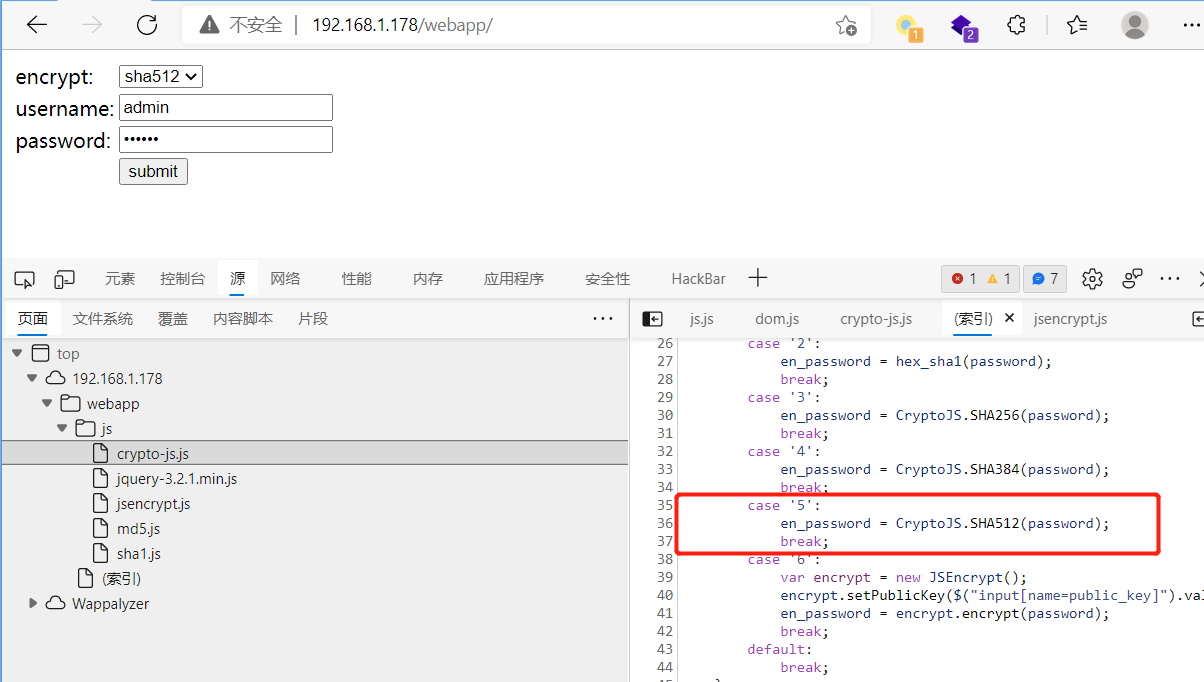Click the submit button
The width and height of the screenshot is (1204, 682).
tap(153, 171)
